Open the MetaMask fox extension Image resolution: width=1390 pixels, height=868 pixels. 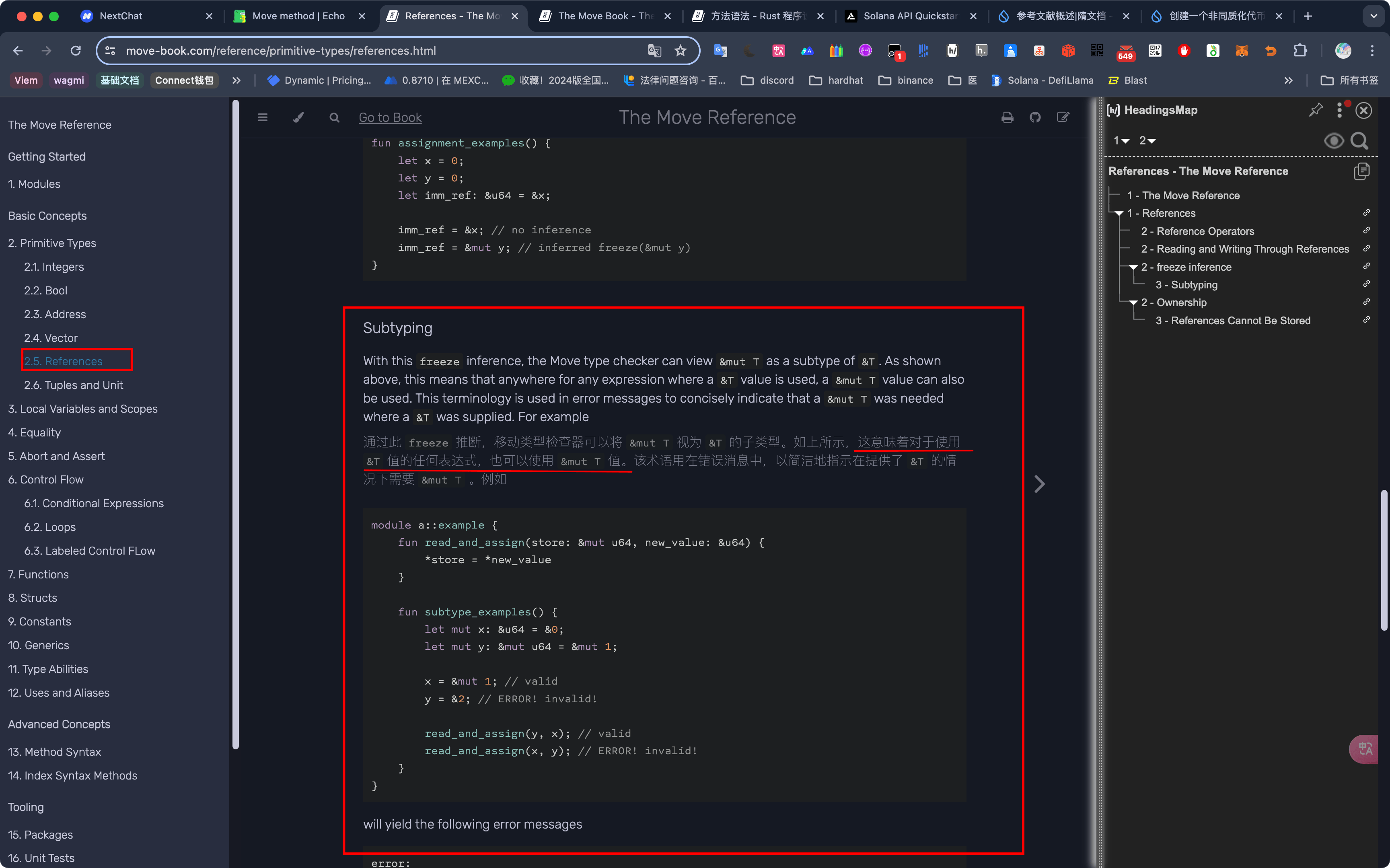(x=1242, y=51)
